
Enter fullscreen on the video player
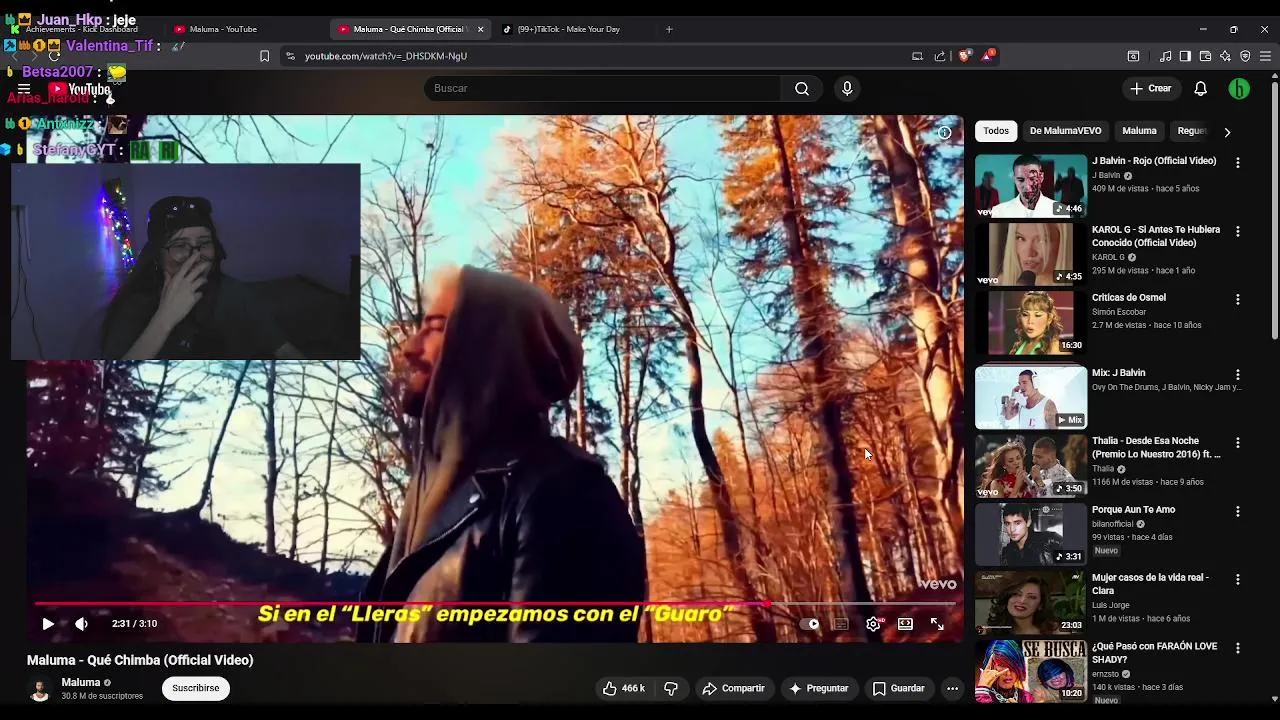pos(937,624)
